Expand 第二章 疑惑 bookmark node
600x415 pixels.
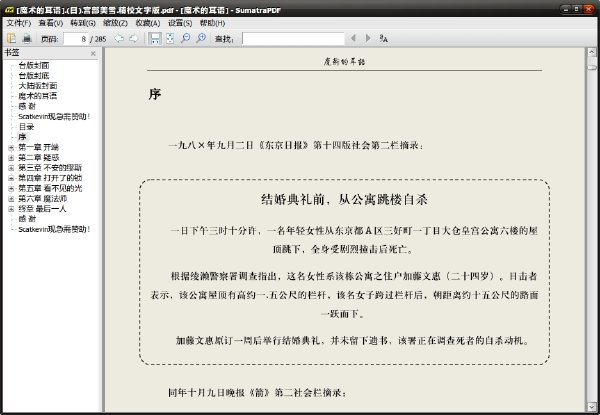[11, 158]
